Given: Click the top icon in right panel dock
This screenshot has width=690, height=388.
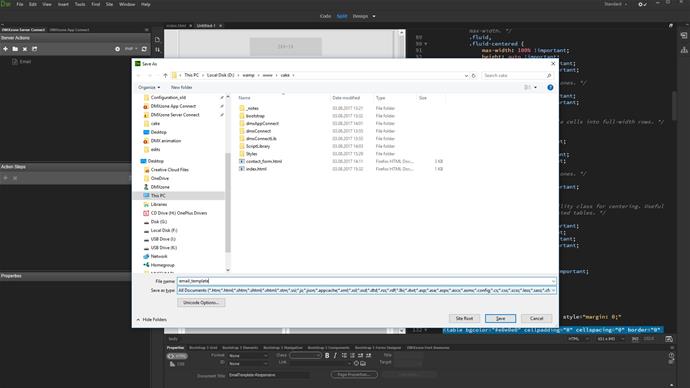Looking at the screenshot, I should point(684,35).
